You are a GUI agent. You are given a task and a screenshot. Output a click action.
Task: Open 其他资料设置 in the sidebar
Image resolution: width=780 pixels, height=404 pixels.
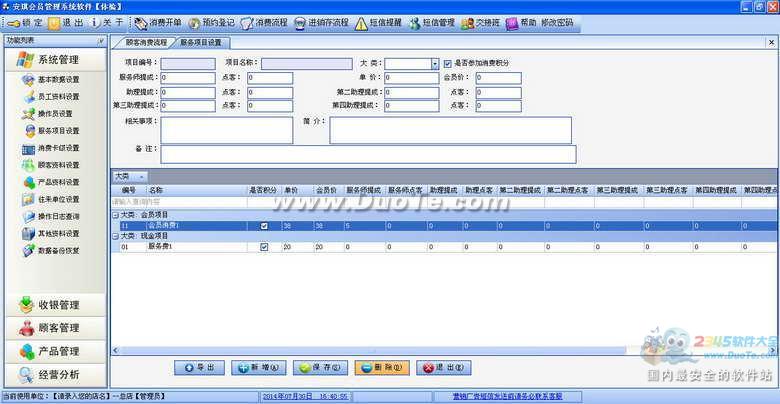pos(51,233)
